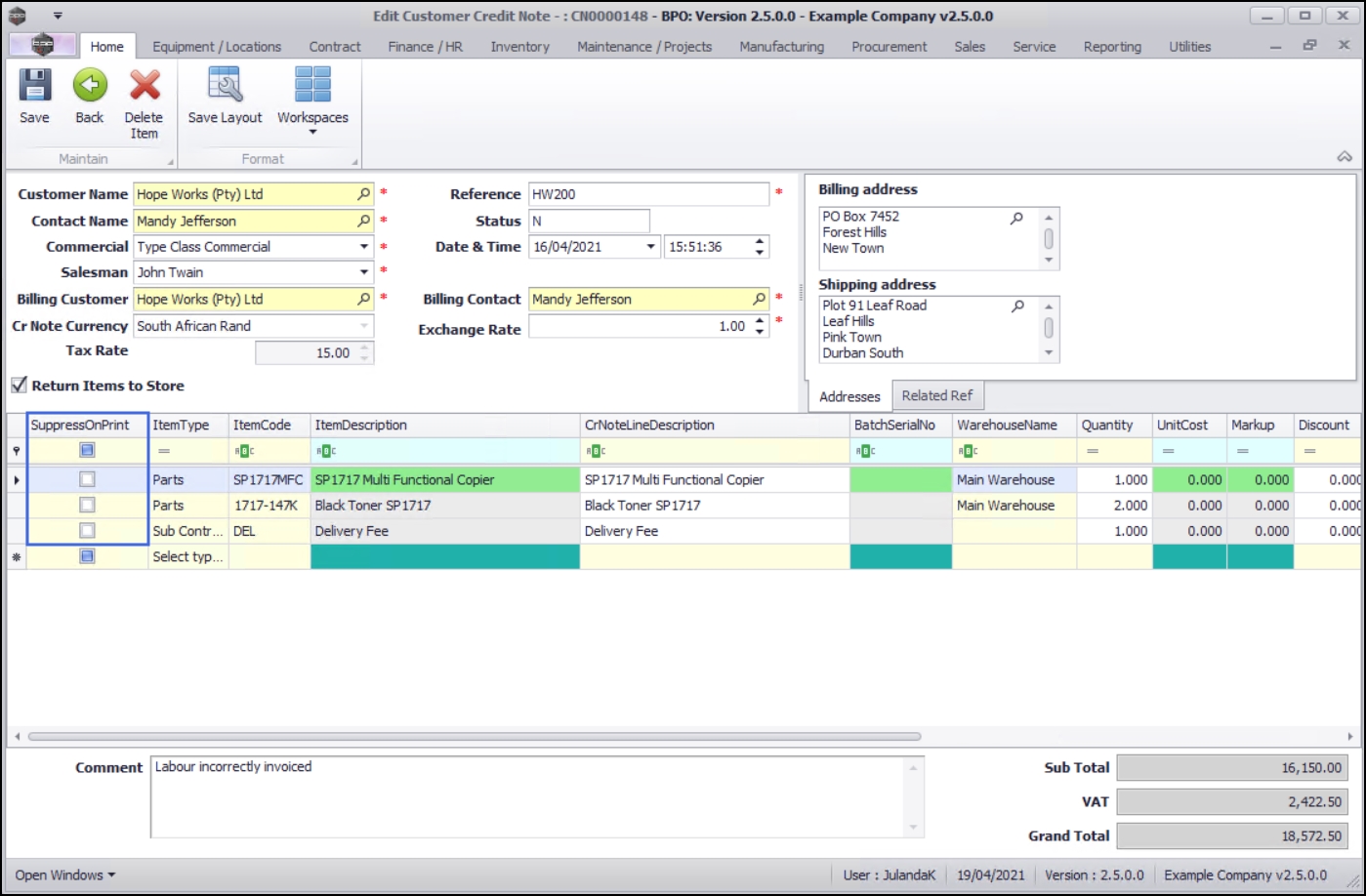Click the Customer Name search magnifier icon
Screen dimensions: 1366x896
pyautogui.click(x=363, y=194)
